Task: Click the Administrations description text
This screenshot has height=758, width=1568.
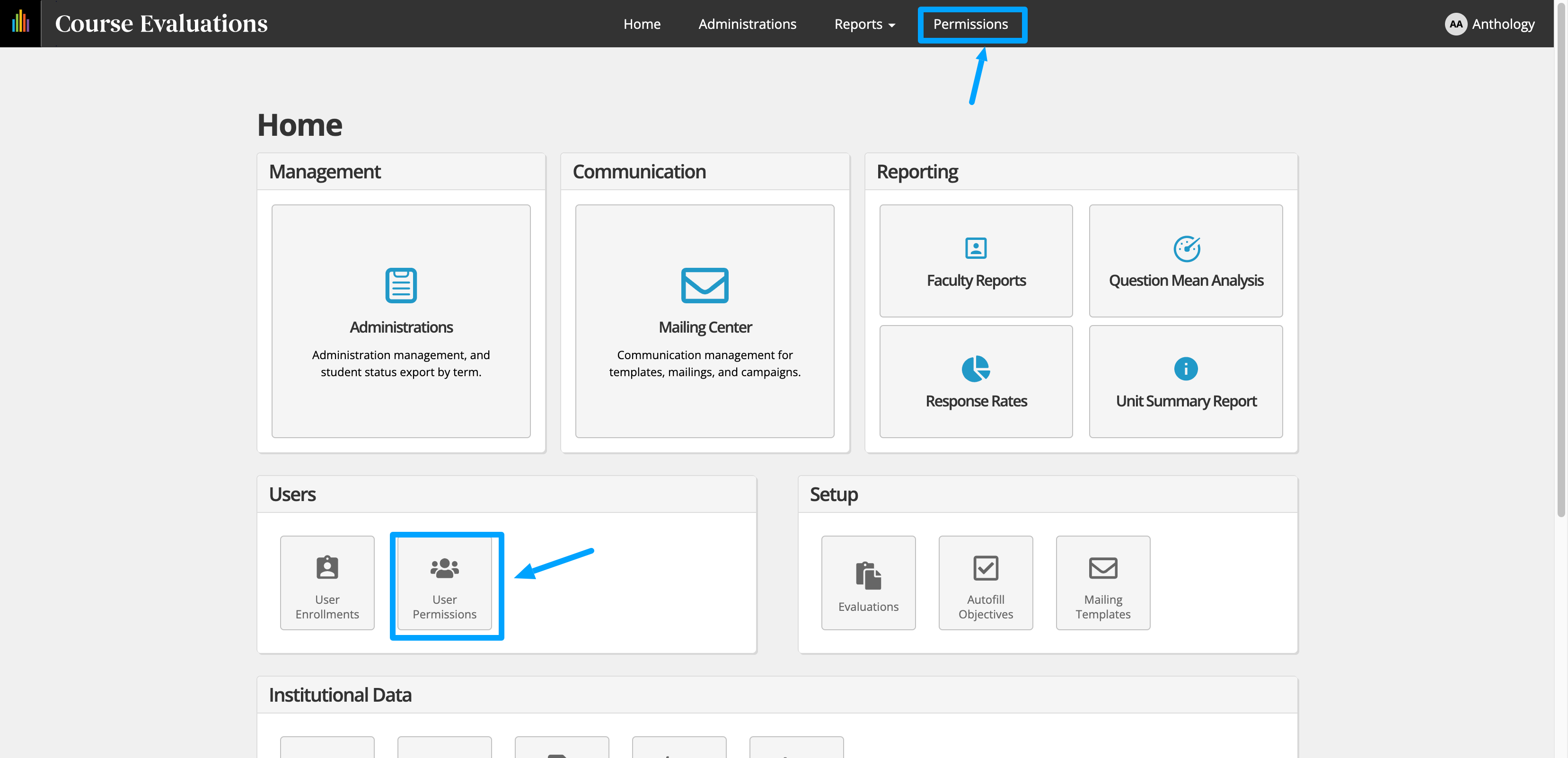Action: [x=401, y=363]
